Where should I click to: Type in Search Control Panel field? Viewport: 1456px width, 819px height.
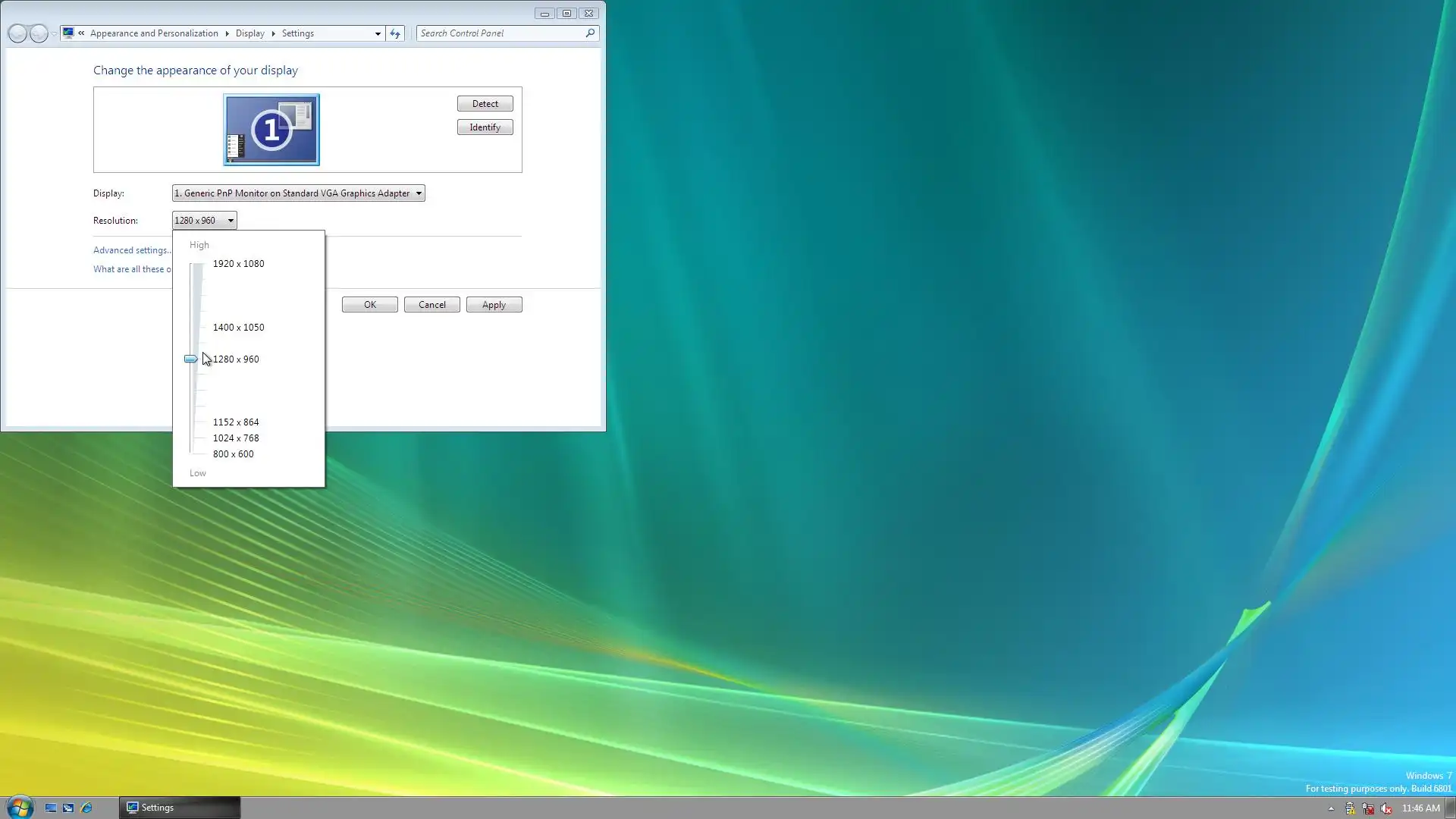point(500,33)
